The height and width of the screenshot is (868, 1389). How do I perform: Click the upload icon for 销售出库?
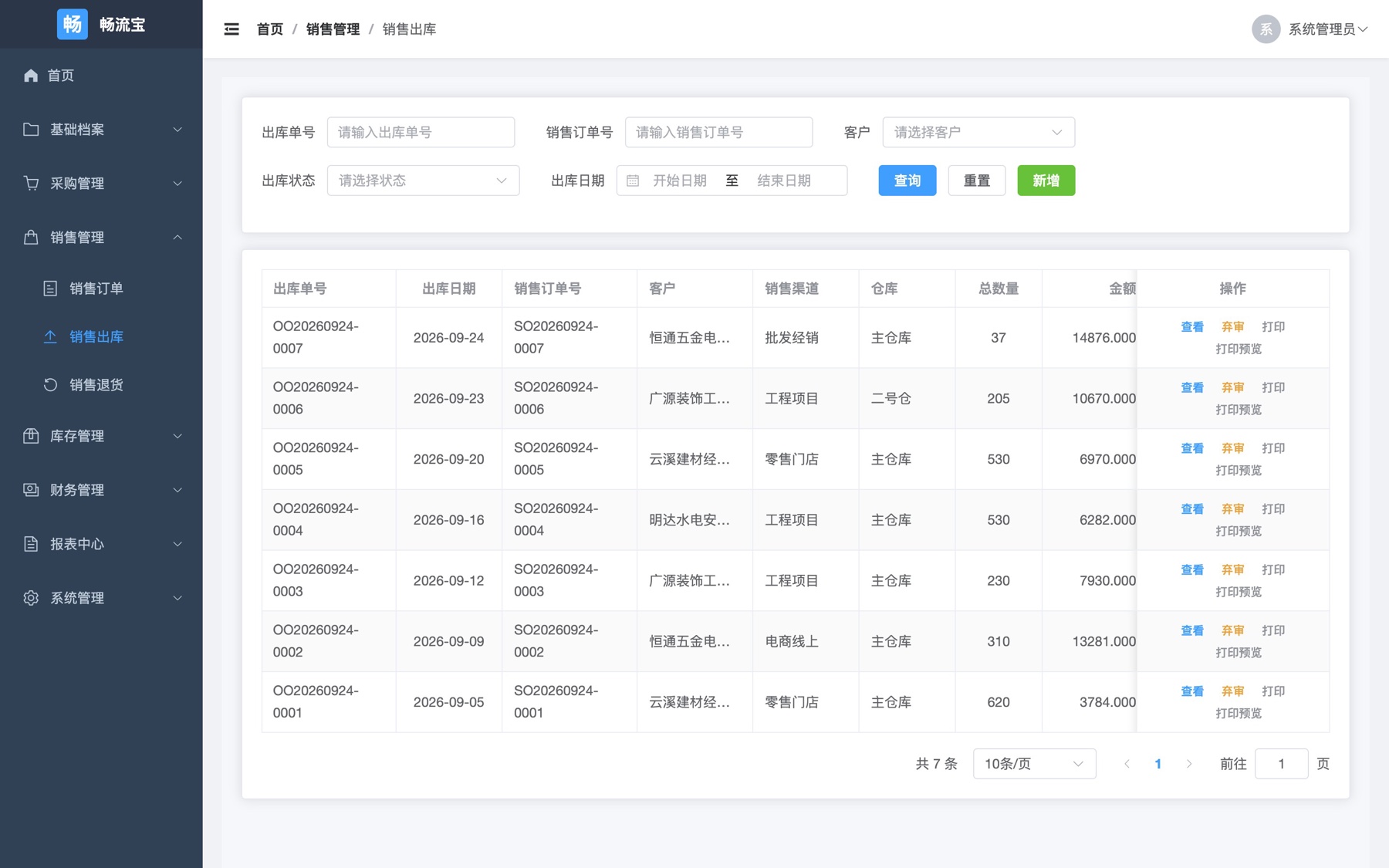(x=50, y=336)
